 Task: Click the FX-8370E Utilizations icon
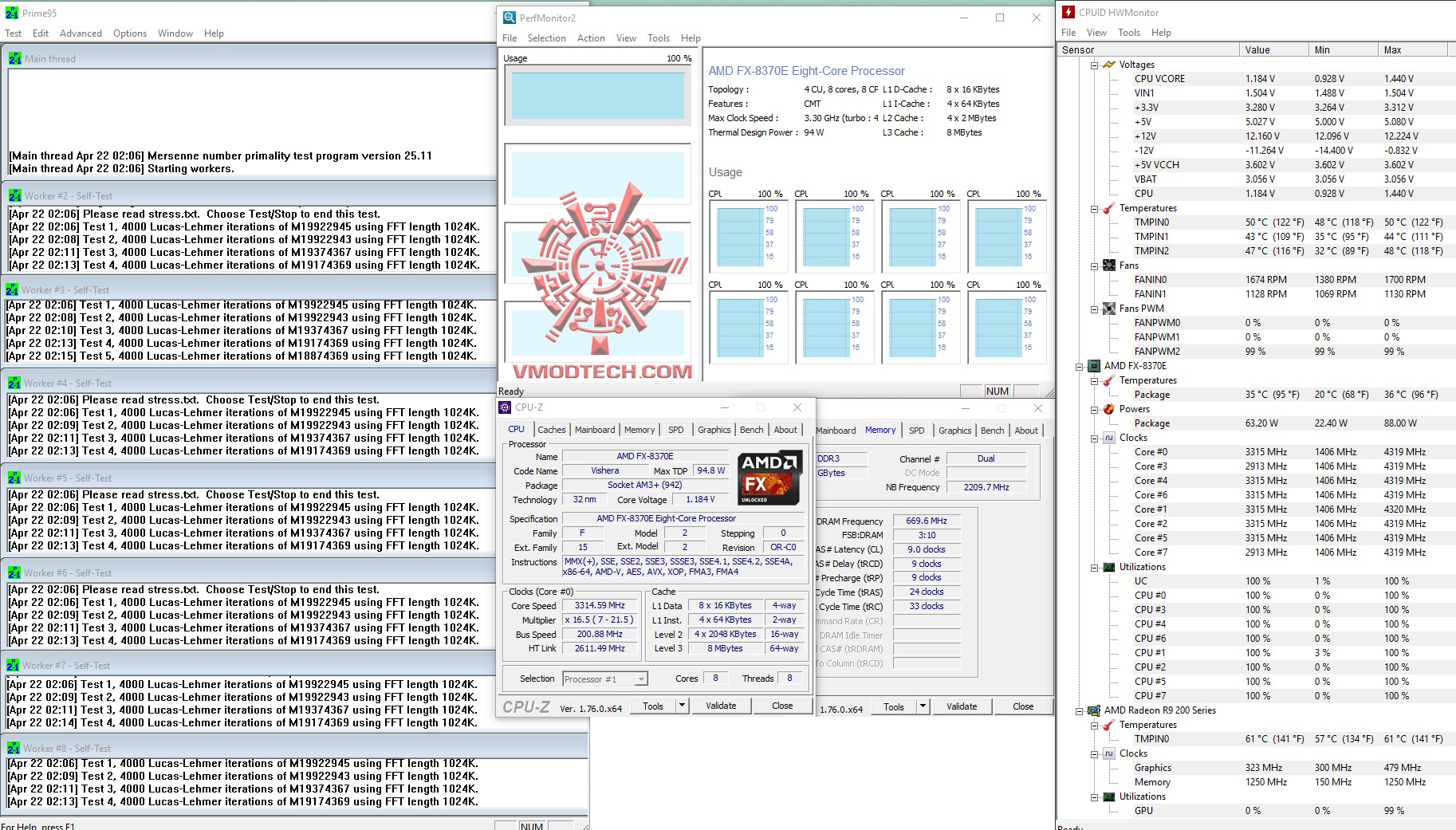[x=1108, y=567]
